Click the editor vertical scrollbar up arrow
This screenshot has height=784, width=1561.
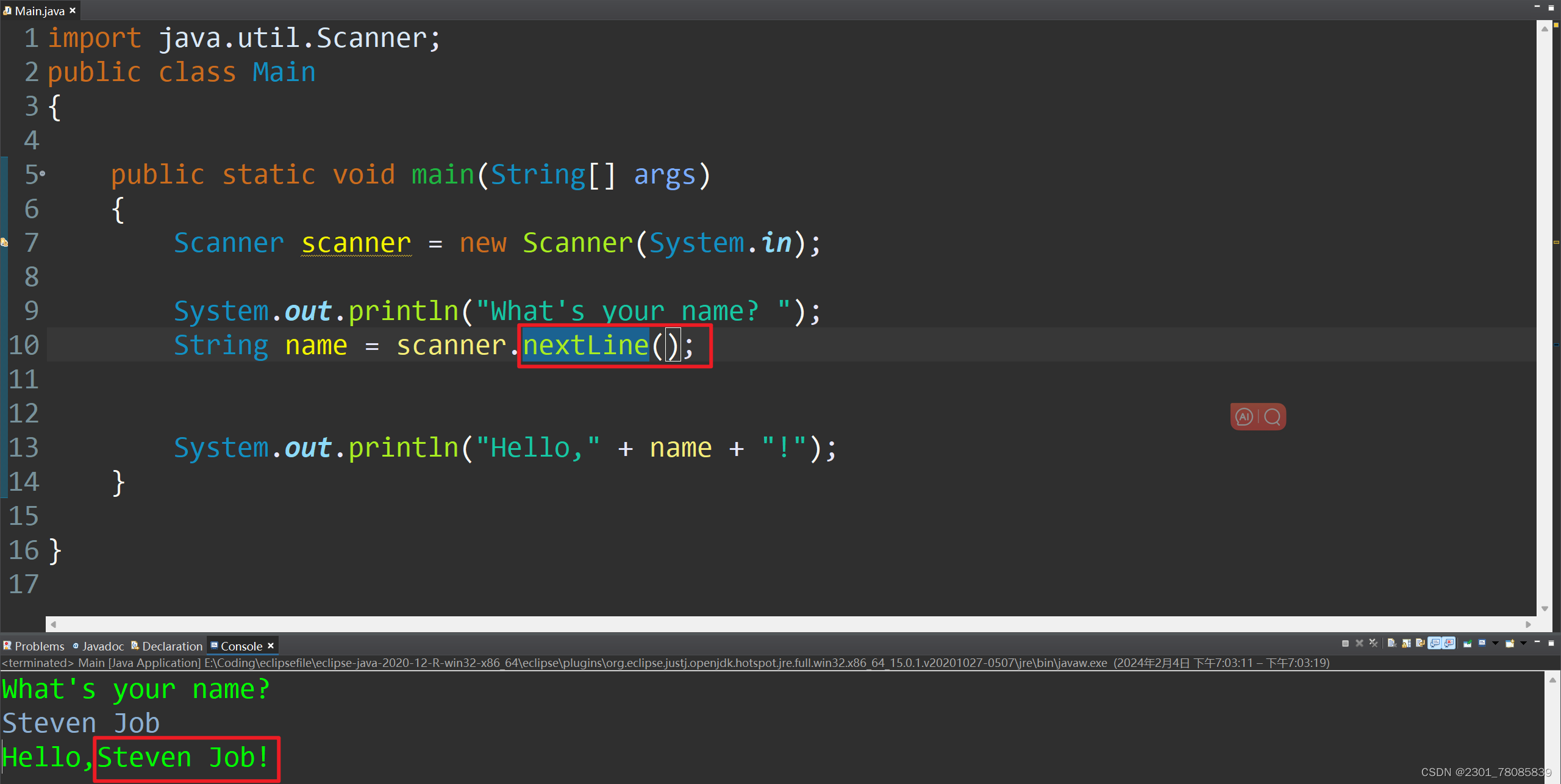click(x=1545, y=29)
